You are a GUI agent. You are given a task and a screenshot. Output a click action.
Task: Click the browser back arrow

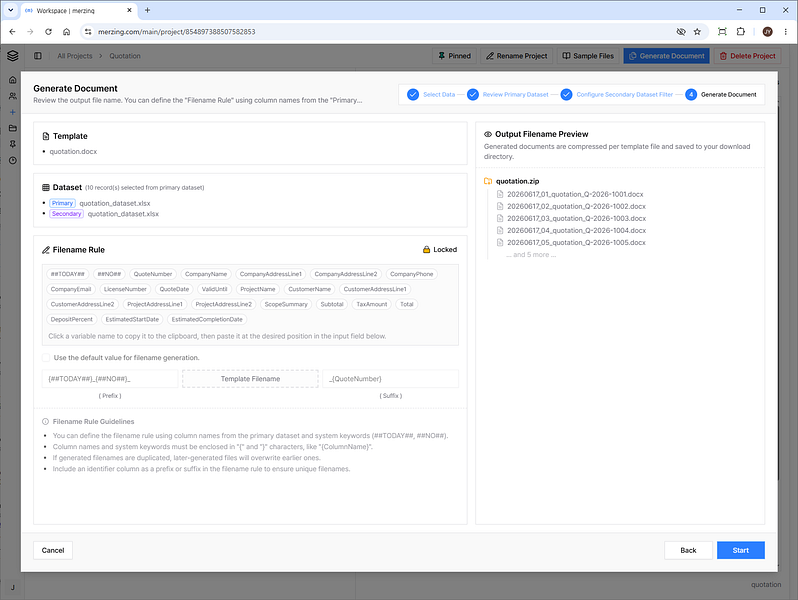point(12,32)
